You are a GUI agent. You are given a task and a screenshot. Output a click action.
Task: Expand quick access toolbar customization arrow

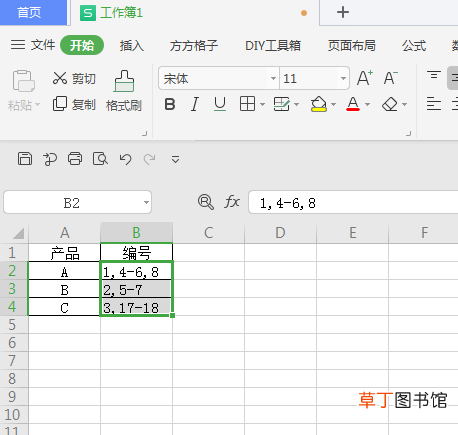[x=175, y=159]
